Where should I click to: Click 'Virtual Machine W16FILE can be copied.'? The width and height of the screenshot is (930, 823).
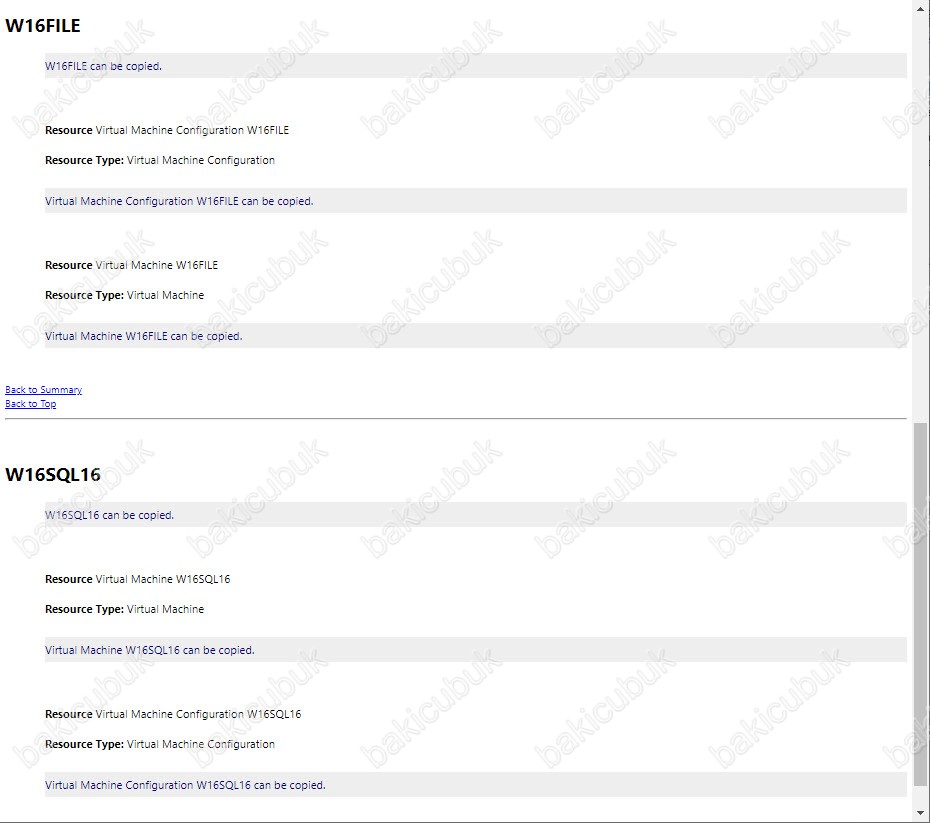tap(476, 336)
